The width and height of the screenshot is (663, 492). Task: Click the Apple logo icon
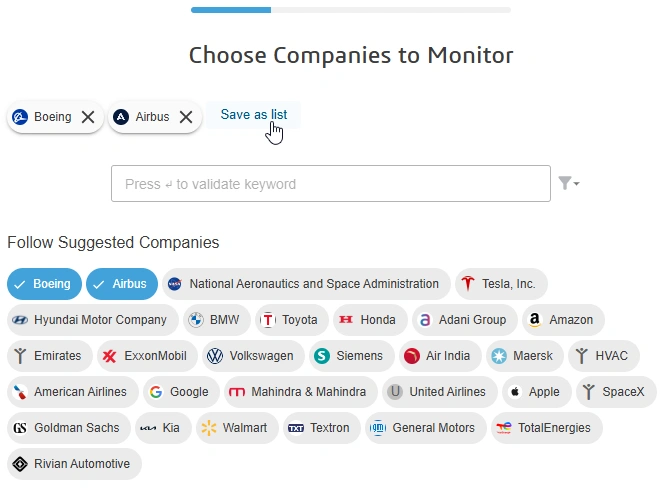515,392
